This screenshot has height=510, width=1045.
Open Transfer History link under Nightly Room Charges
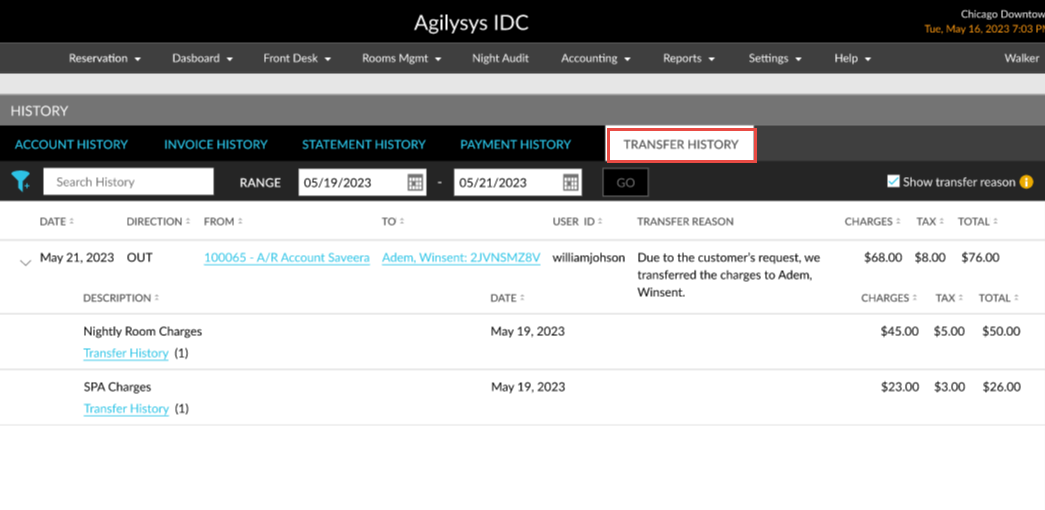click(126, 353)
